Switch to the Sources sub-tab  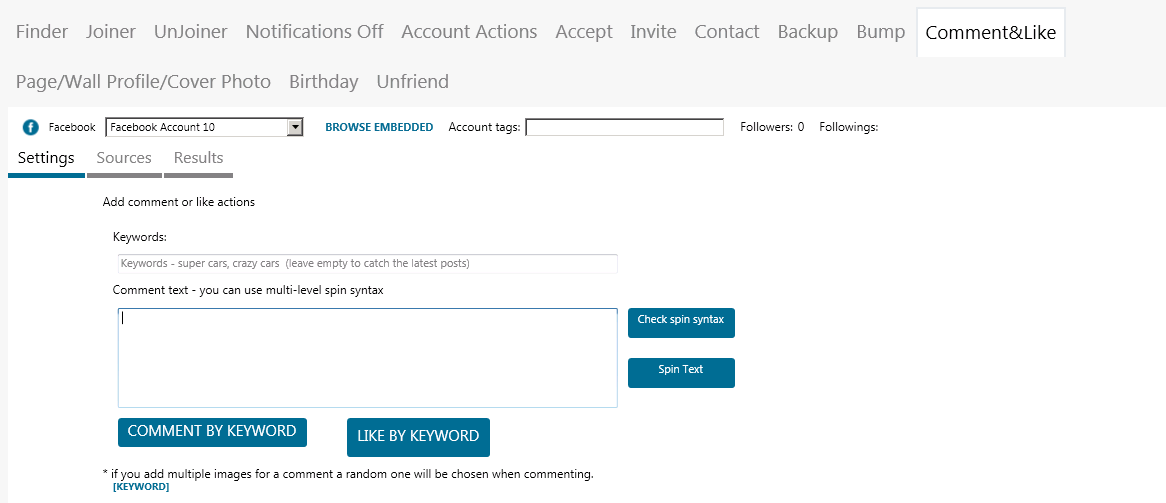click(x=124, y=158)
